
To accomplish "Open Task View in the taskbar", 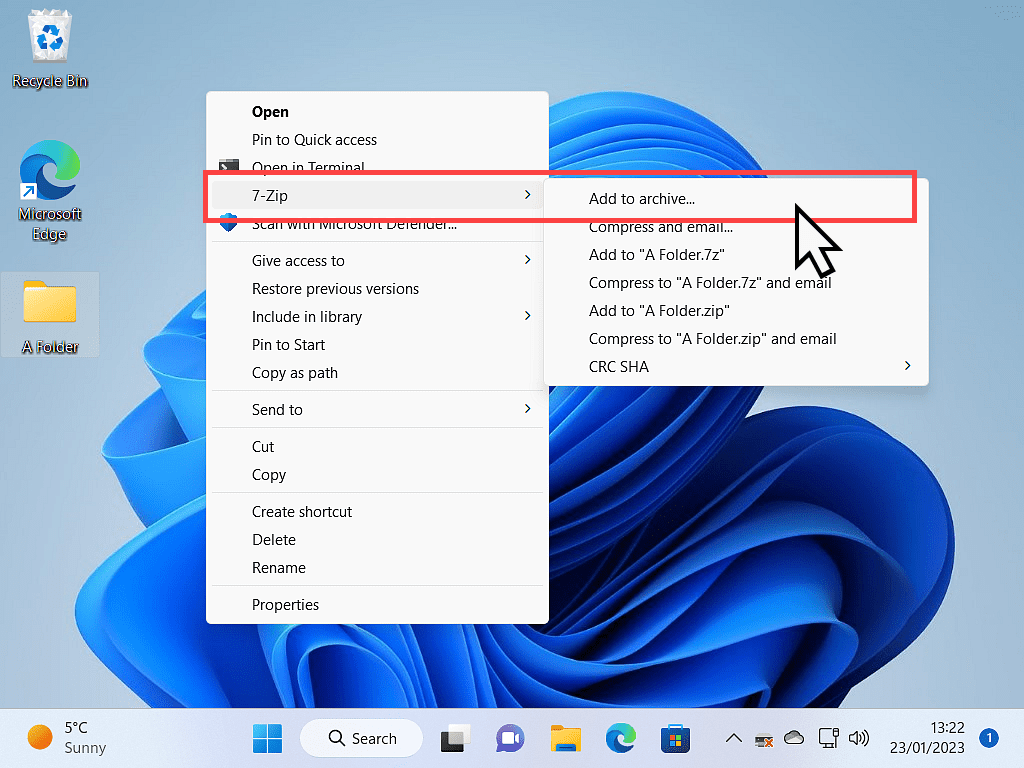I will coord(455,739).
